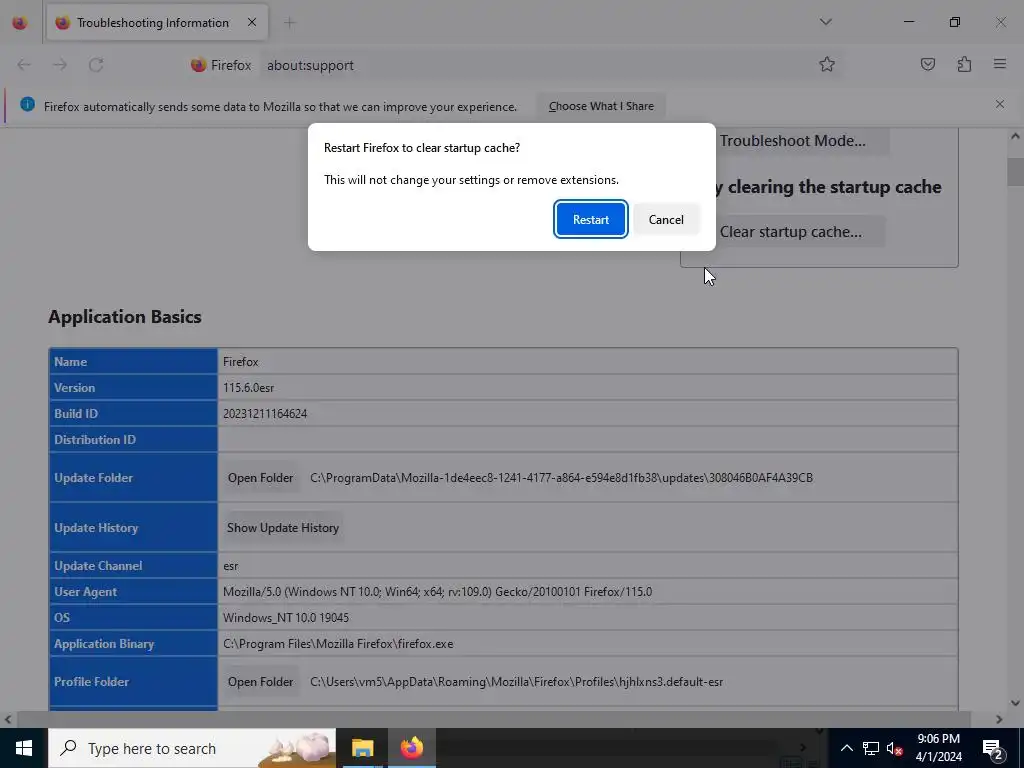Click Show Update History button
1024x768 pixels.
pyautogui.click(x=283, y=528)
